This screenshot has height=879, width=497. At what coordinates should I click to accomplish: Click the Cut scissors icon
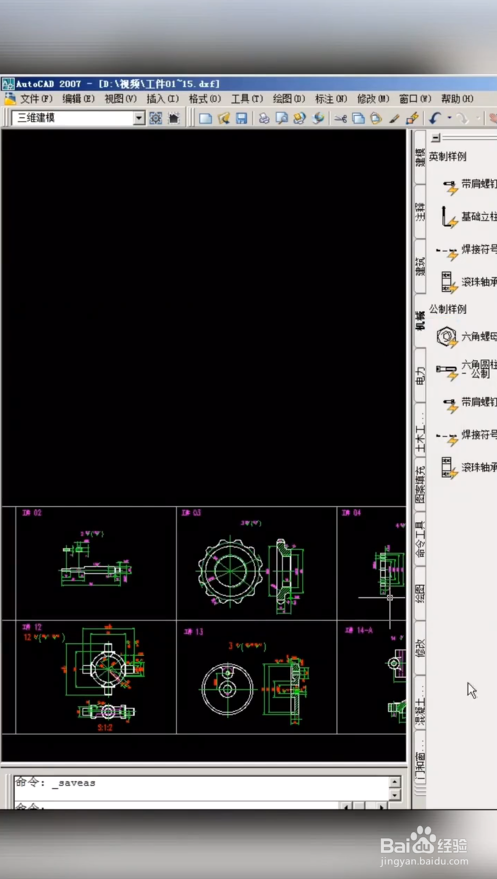[x=340, y=118]
